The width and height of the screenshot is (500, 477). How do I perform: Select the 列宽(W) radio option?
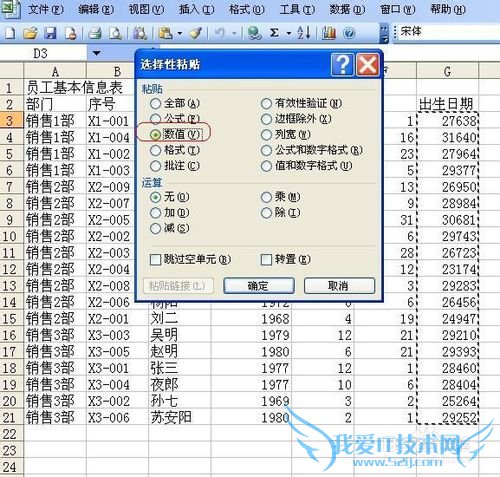(x=286, y=134)
